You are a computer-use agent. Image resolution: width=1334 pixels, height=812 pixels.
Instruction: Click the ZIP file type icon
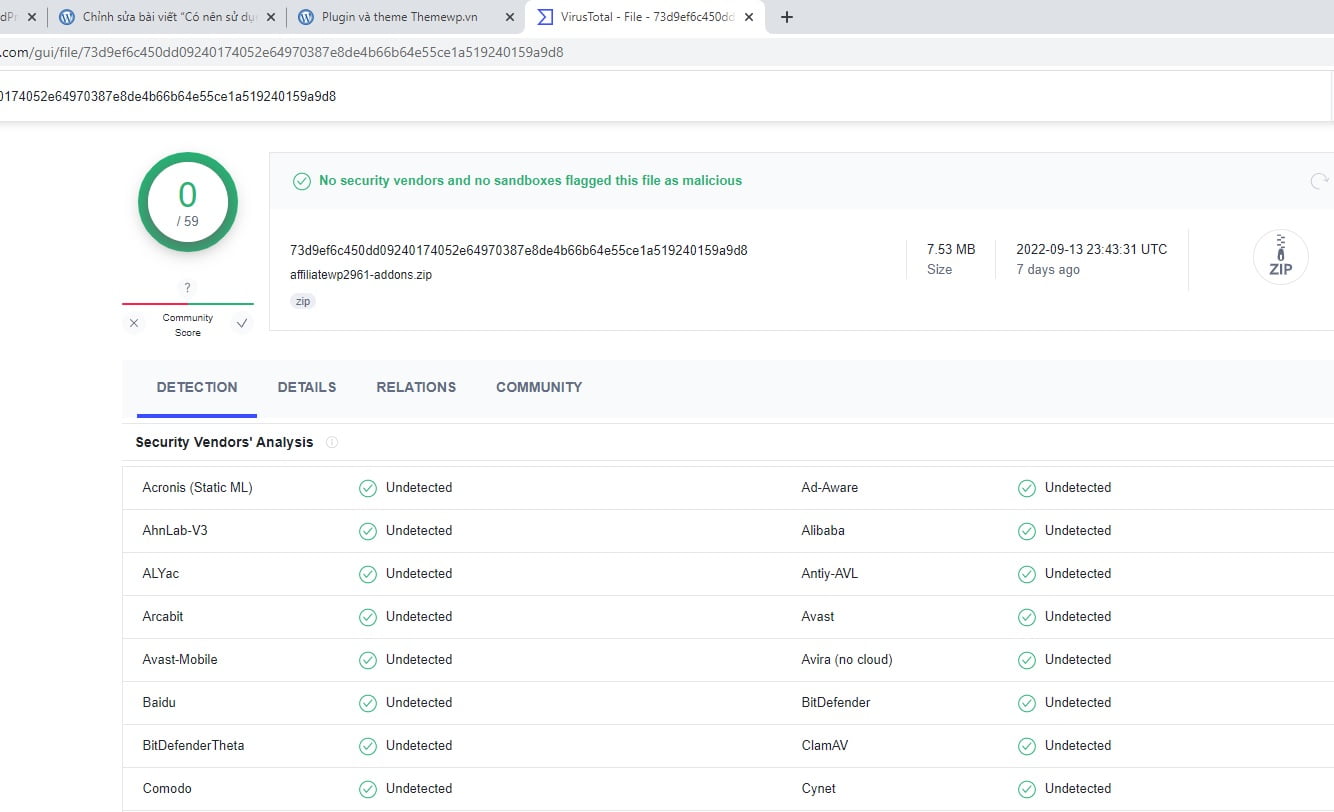pos(1280,257)
